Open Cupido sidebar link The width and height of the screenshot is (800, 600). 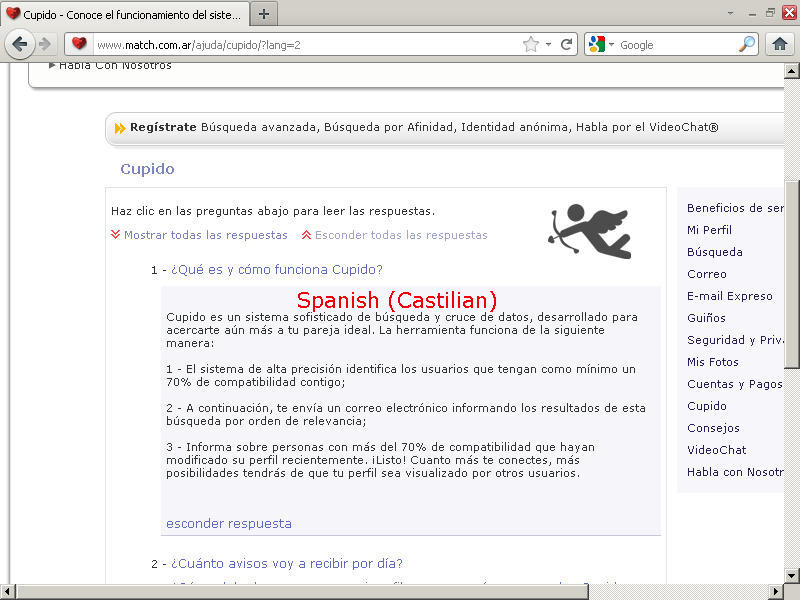coord(707,406)
